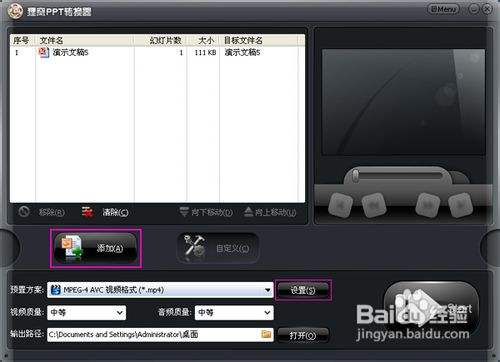Click the second playback button under preview
Screen dimensions: 500x362
pos(374,205)
